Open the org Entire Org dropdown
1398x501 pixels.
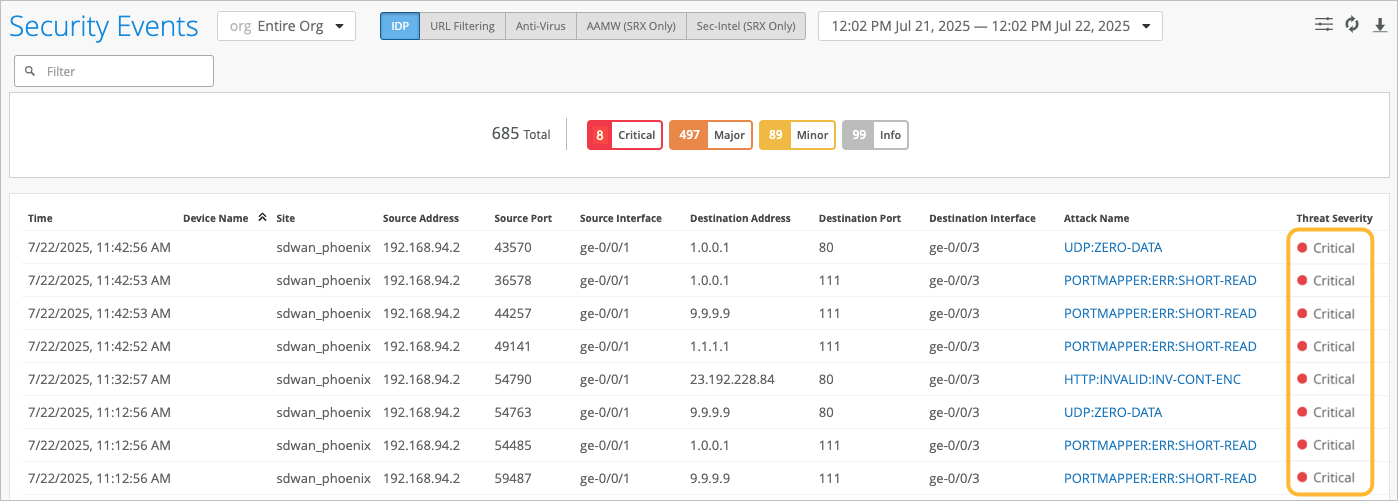[x=286, y=26]
